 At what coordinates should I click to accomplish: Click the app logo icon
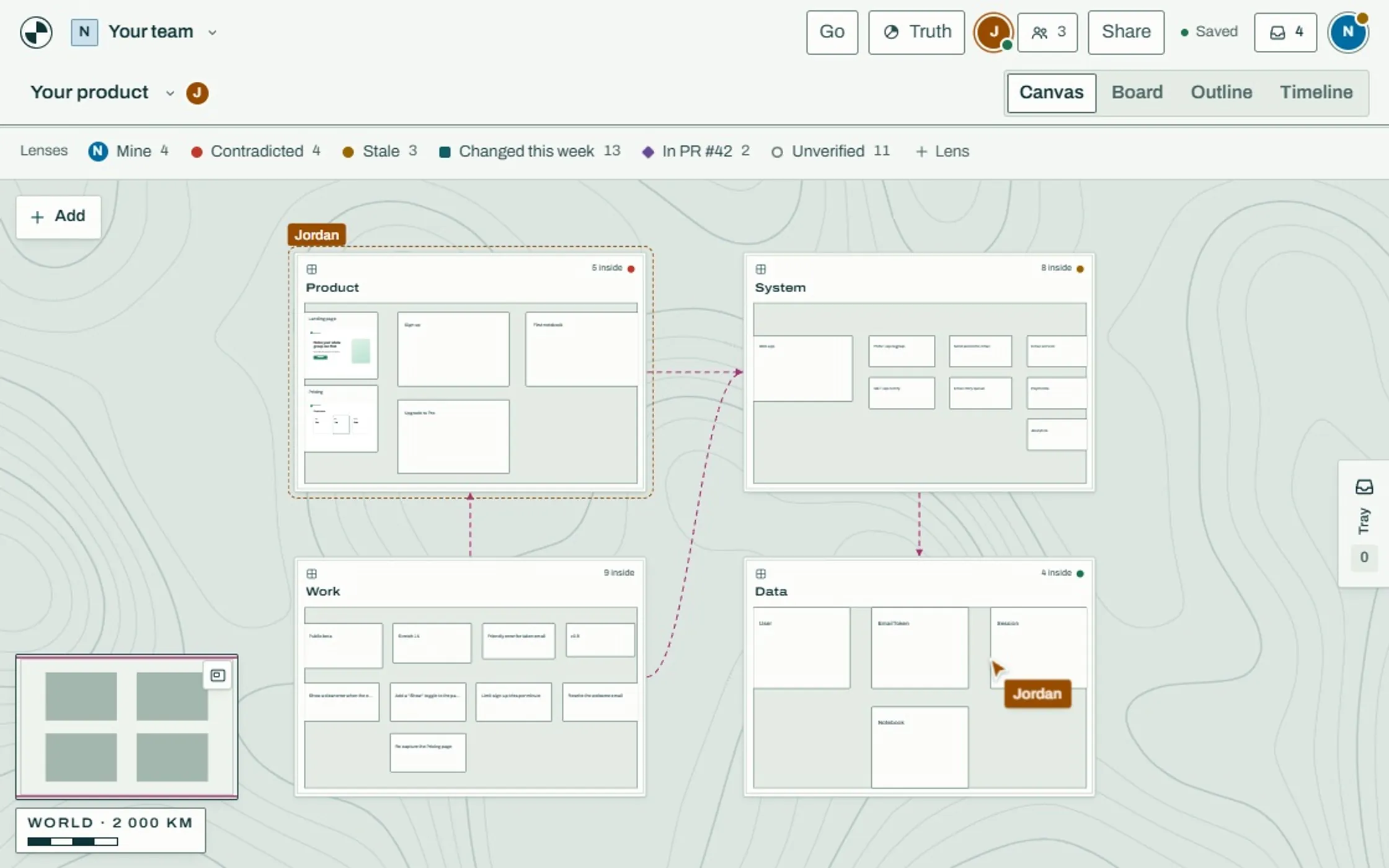(x=36, y=32)
